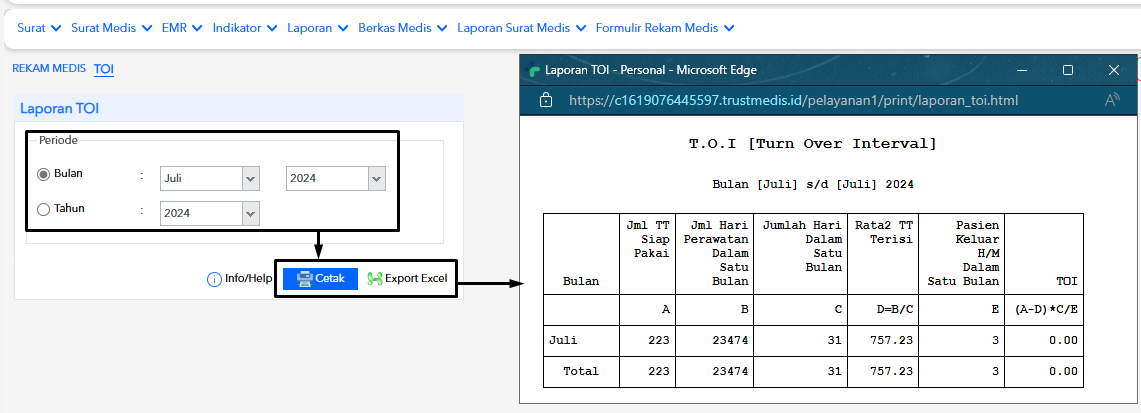Click the Read aloud icon in Edge

1111,100
